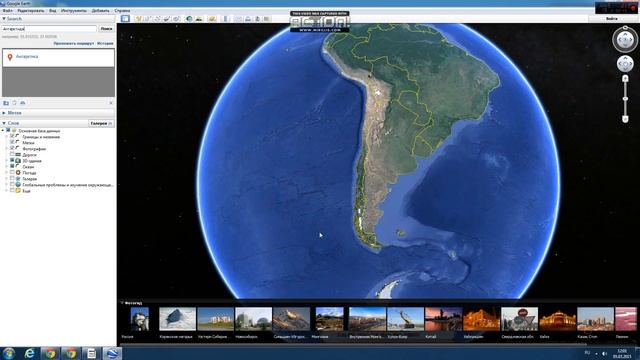Toggle the Океан layer checkbox
This screenshot has width=640, height=360.
point(12,167)
